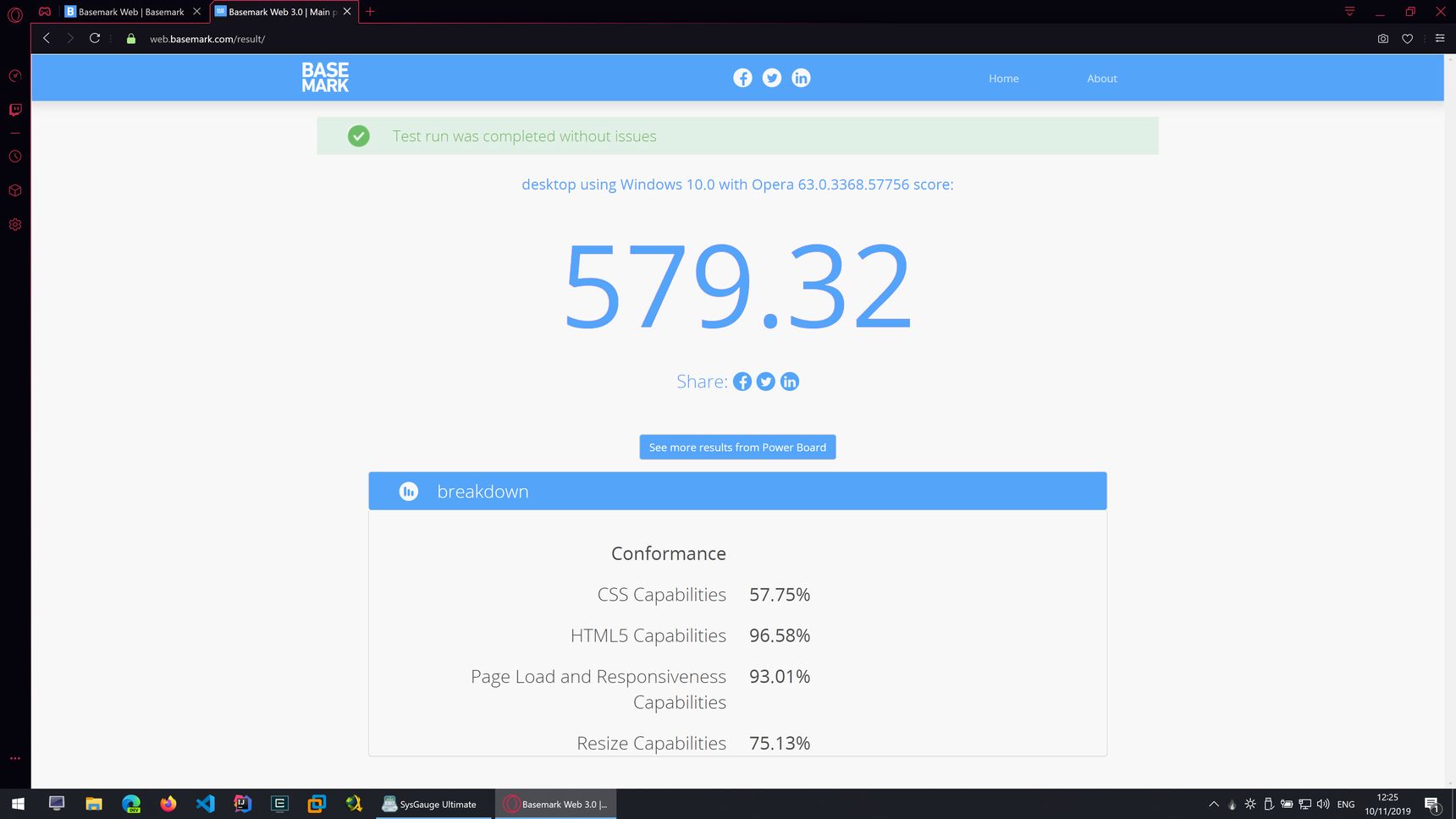Click the breakdown chart icon
Image resolution: width=1456 pixels, height=819 pixels.
[409, 492]
